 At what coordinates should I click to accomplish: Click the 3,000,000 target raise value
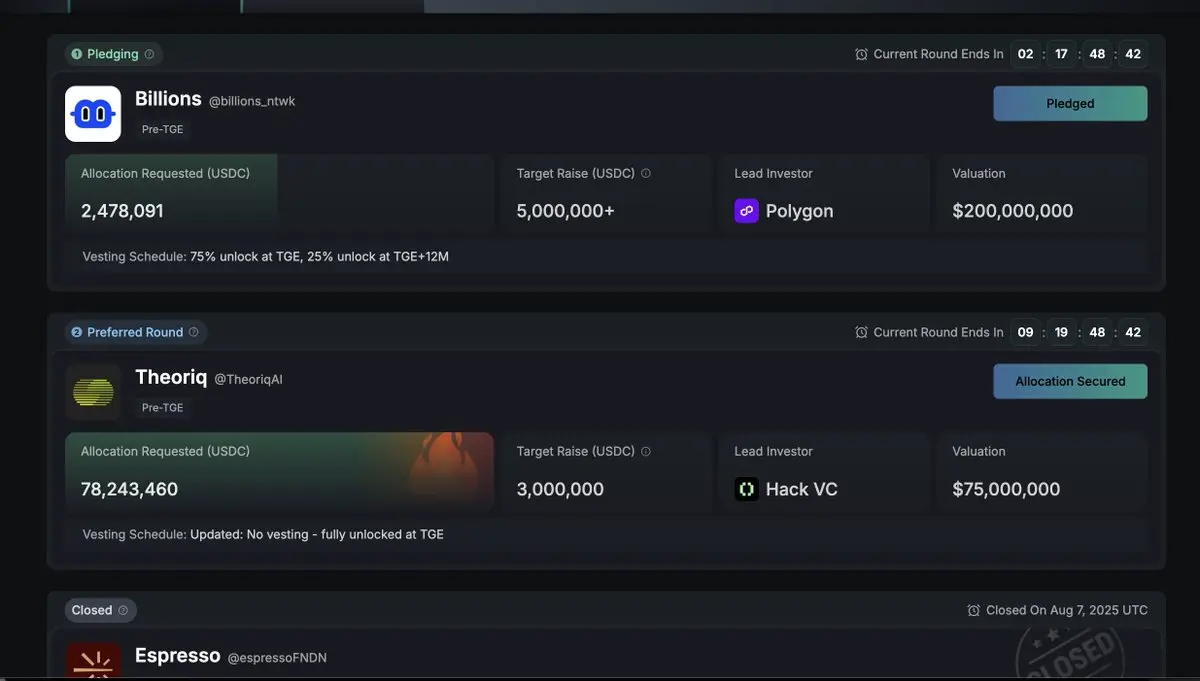560,489
